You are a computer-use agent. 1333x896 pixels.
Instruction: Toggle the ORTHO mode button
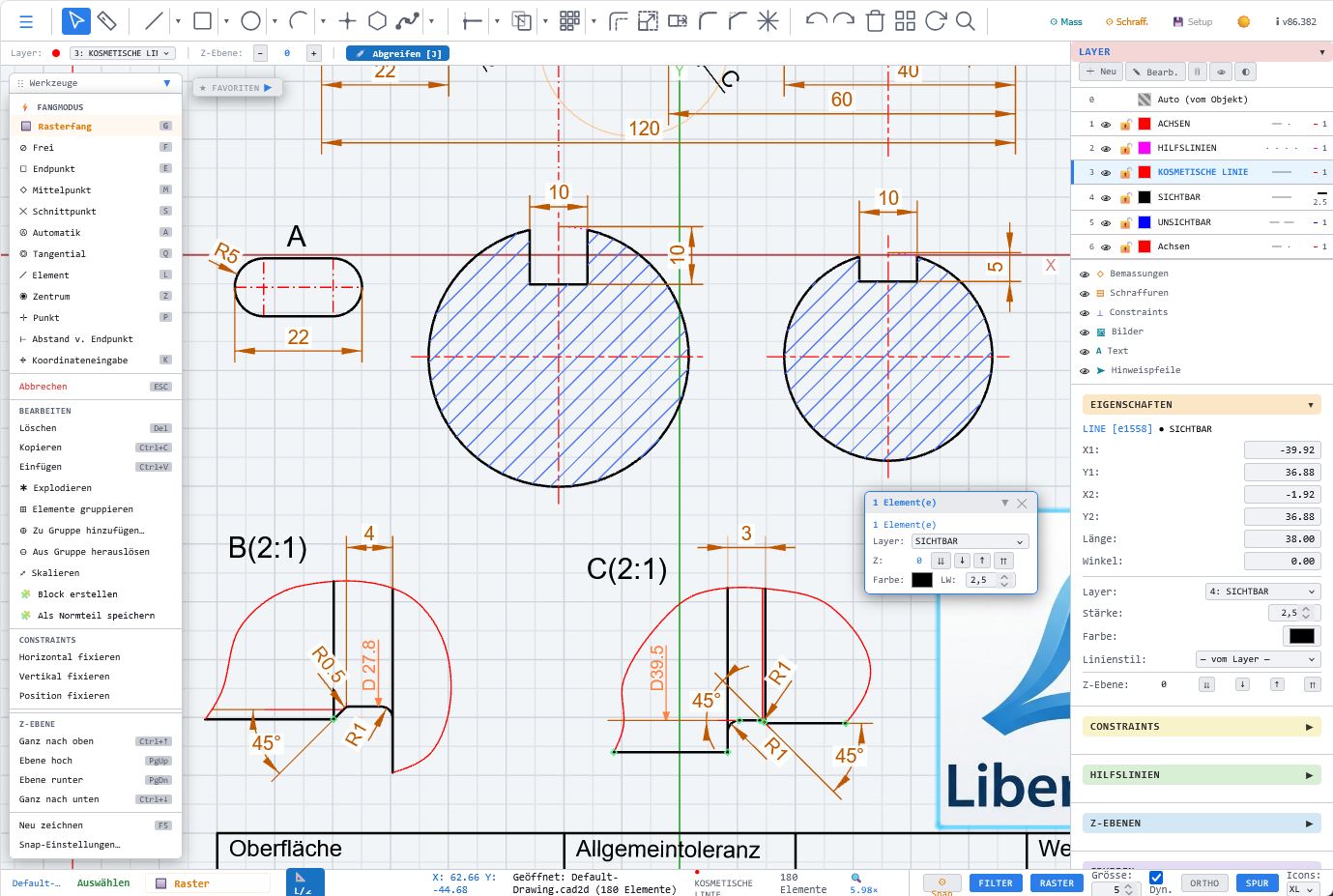[x=1204, y=883]
